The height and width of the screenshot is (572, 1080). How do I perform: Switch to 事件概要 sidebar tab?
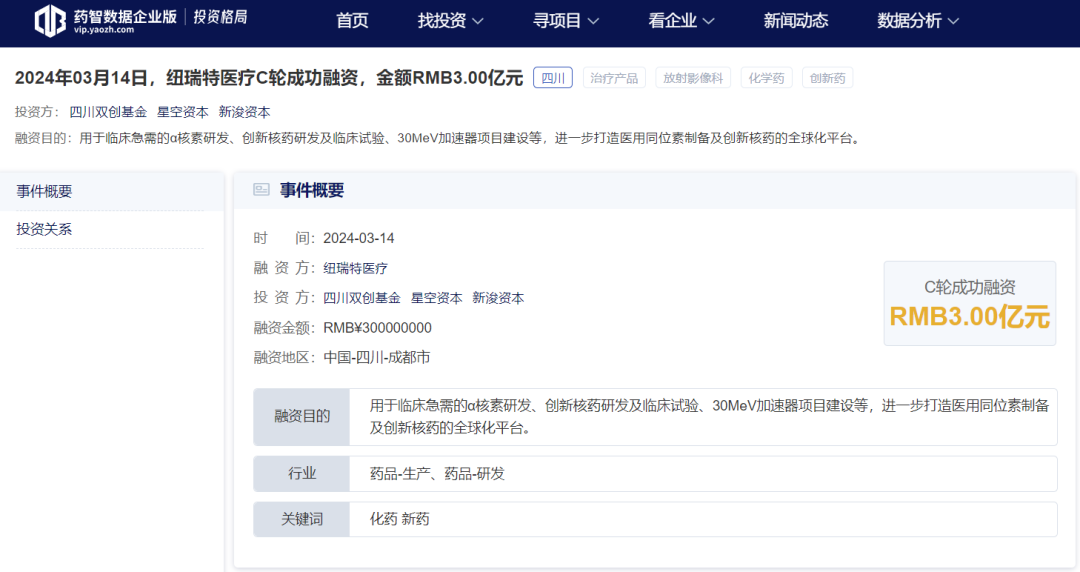(112, 192)
